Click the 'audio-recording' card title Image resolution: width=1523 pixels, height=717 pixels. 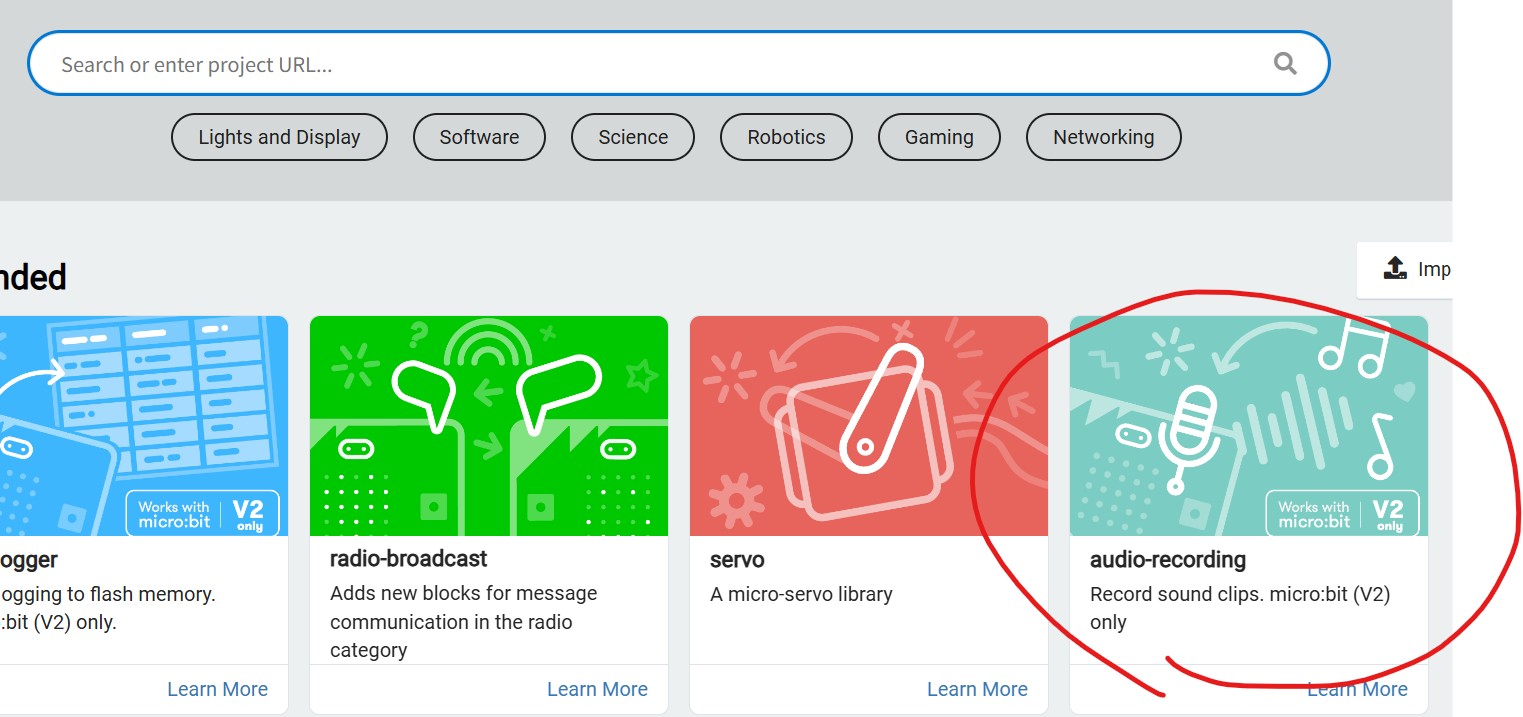(x=1168, y=560)
